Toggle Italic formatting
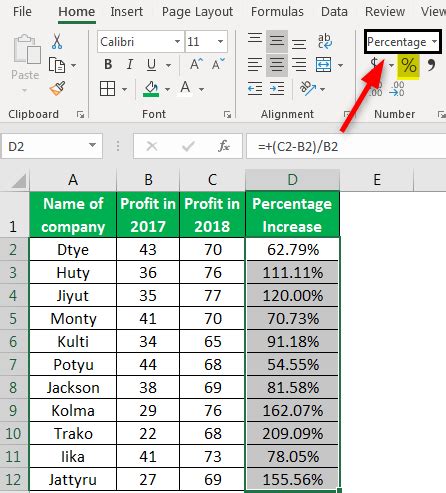Screen dimensions: 446x493 tap(130, 64)
